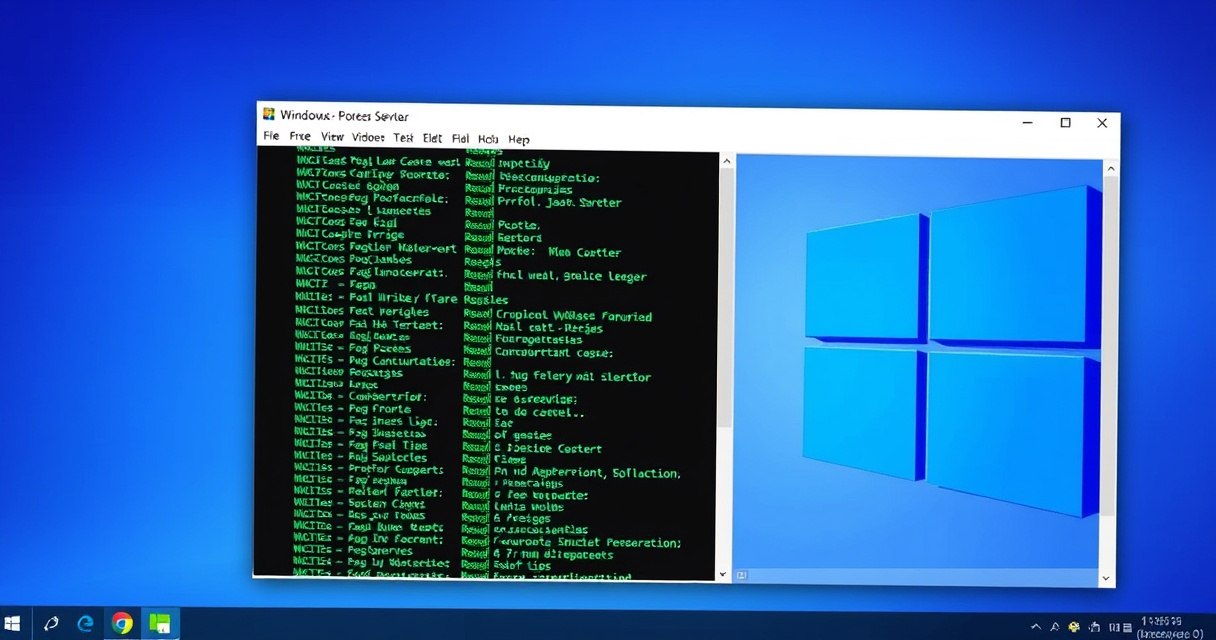This screenshot has width=1216, height=640.
Task: Open the Text menu in menu bar
Action: 403,138
